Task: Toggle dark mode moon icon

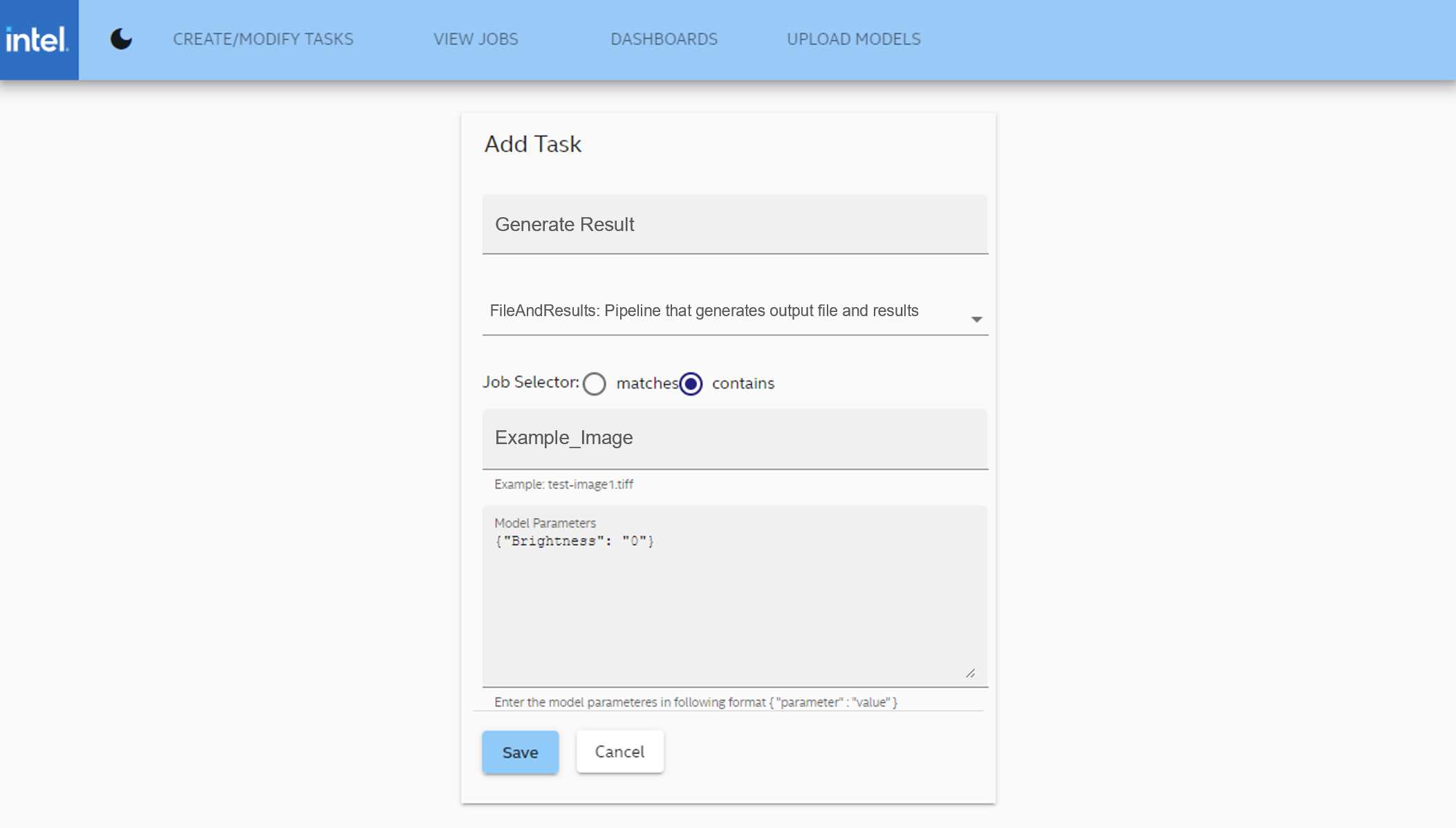Action: (x=121, y=39)
